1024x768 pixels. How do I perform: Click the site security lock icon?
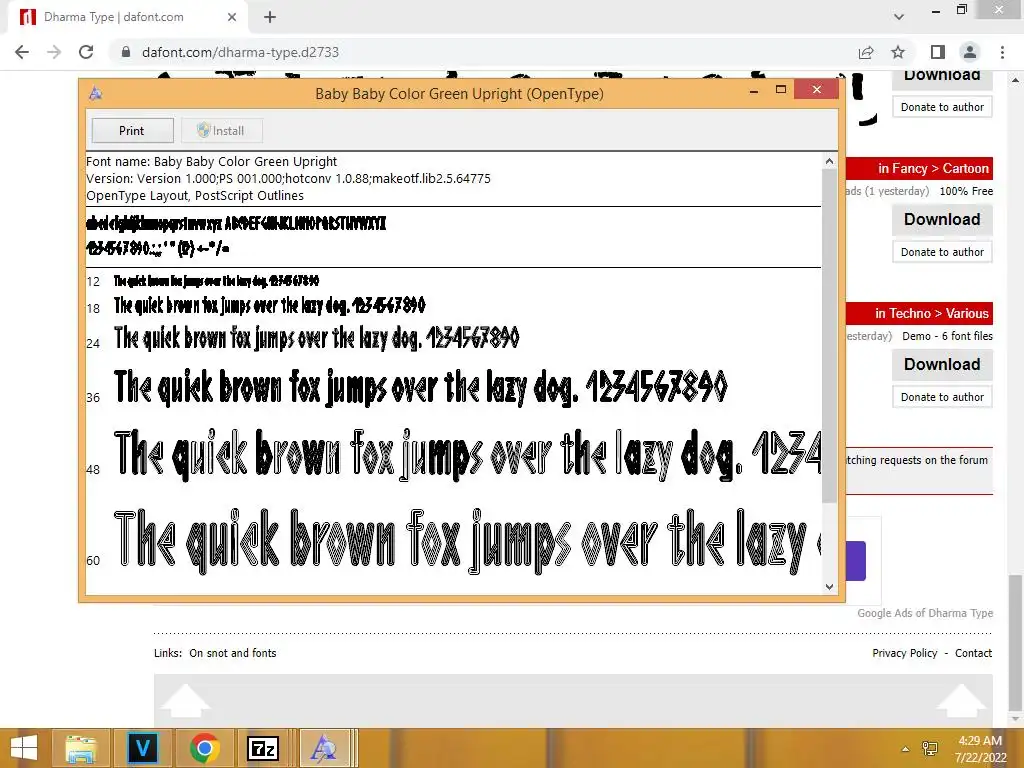[126, 52]
